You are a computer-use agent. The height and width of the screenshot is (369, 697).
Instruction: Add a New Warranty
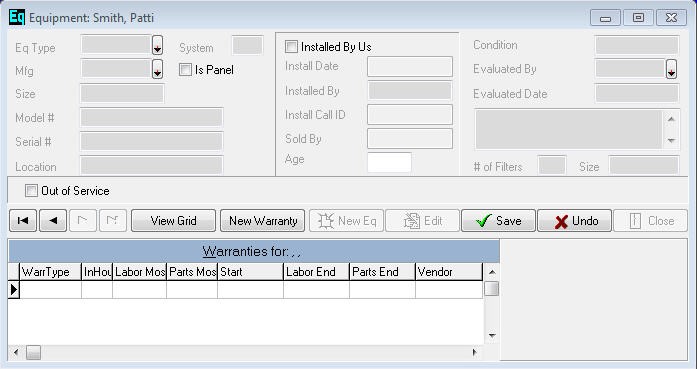tap(263, 221)
